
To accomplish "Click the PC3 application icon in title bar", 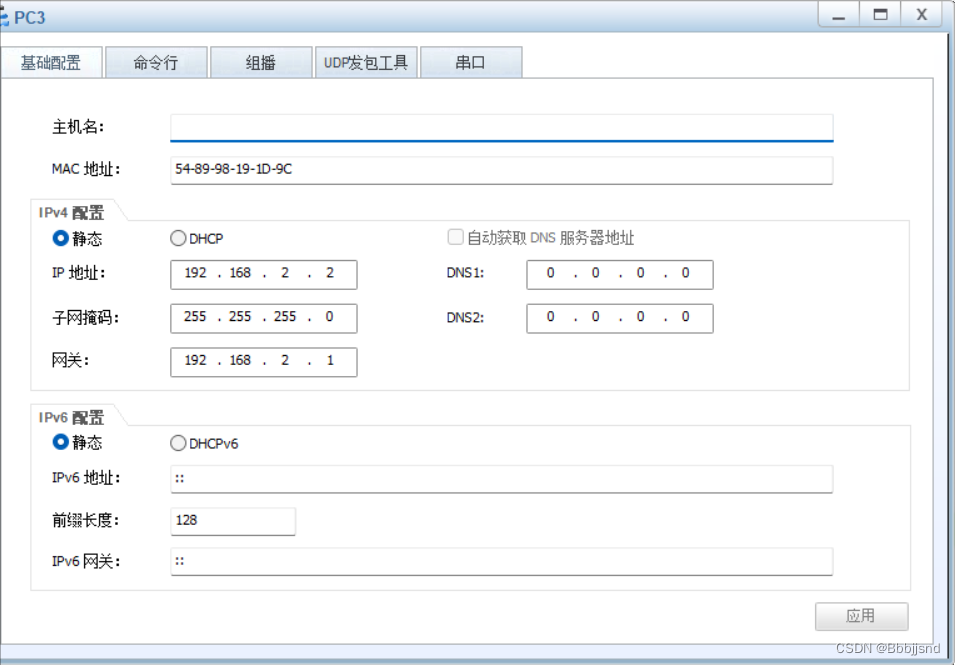I will tap(4, 17).
